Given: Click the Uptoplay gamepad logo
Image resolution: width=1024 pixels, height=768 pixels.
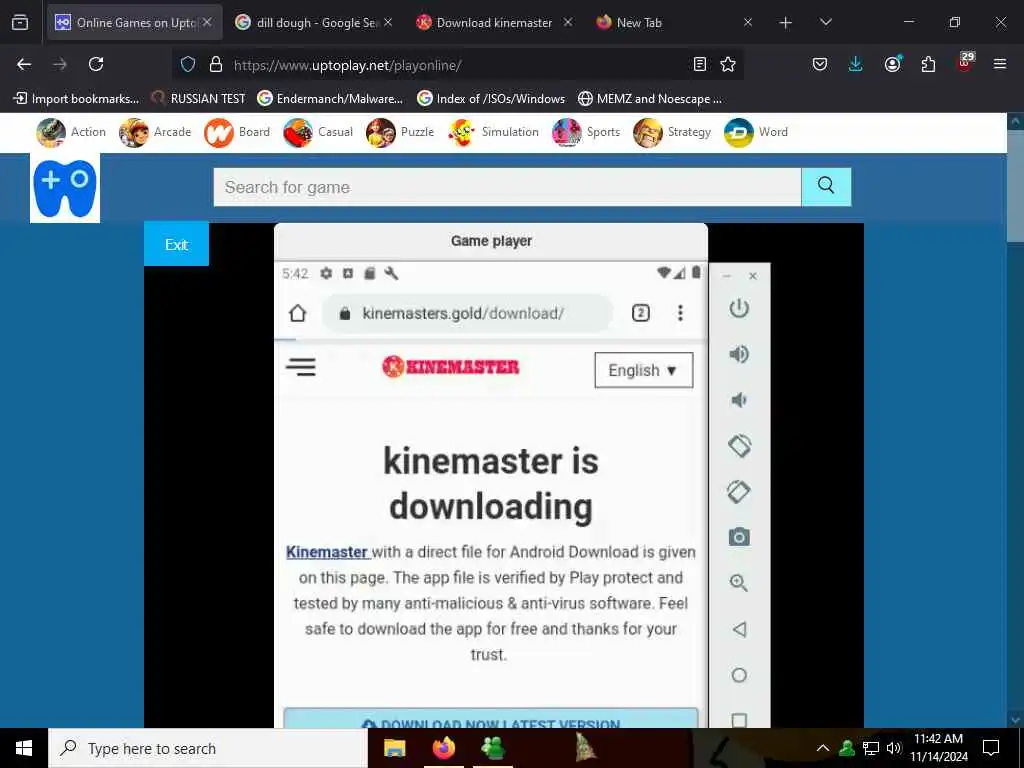Looking at the screenshot, I should tap(65, 188).
